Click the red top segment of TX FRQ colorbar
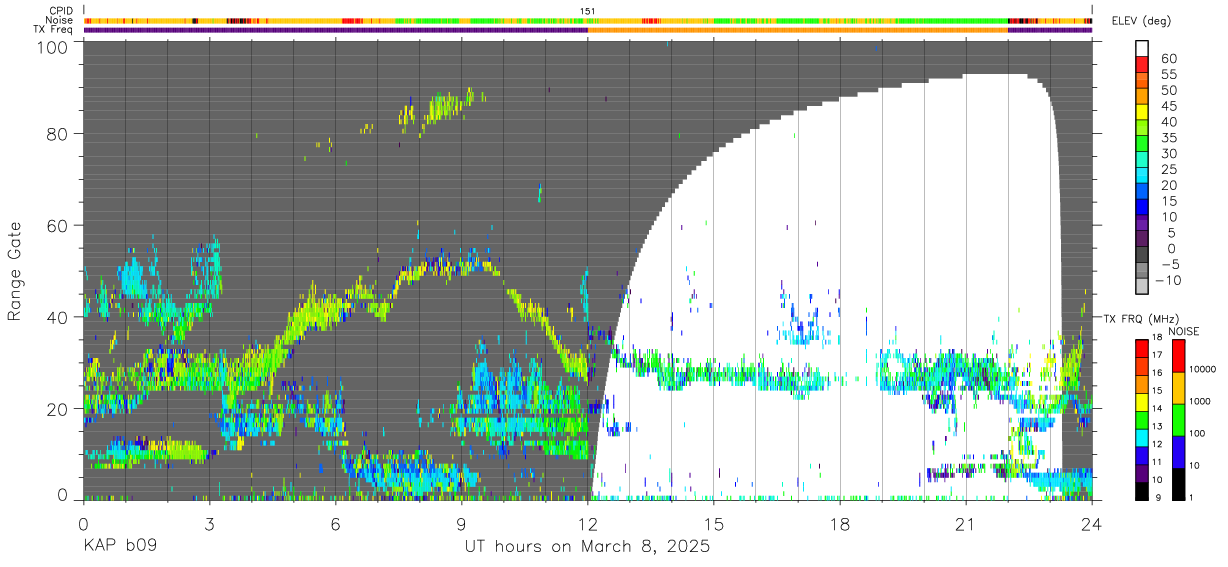1228x567 pixels. point(1142,348)
